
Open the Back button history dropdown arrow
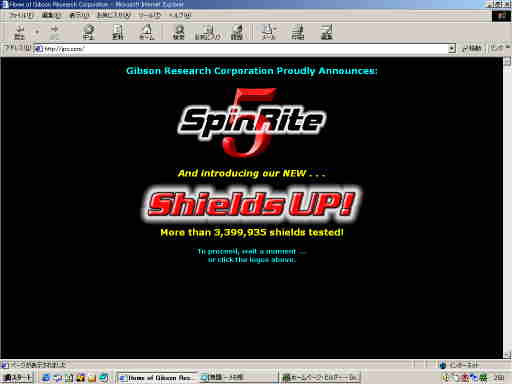(x=37, y=32)
